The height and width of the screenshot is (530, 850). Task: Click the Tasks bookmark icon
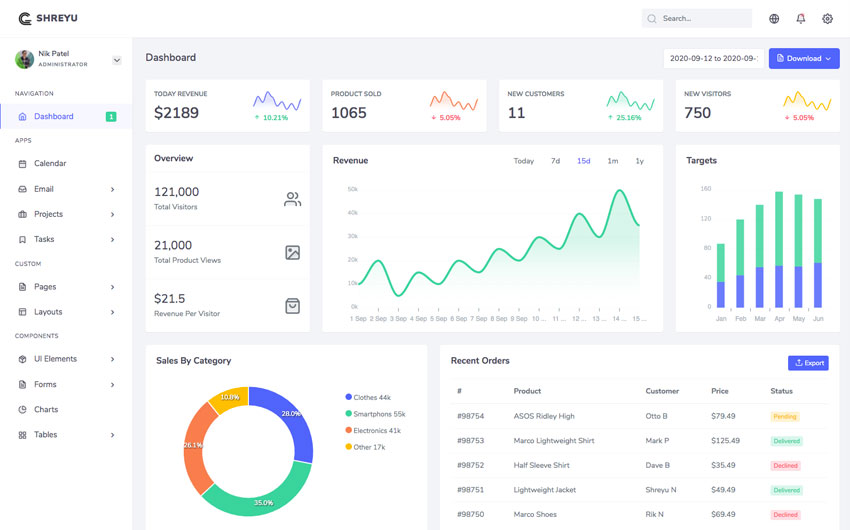pos(22,239)
